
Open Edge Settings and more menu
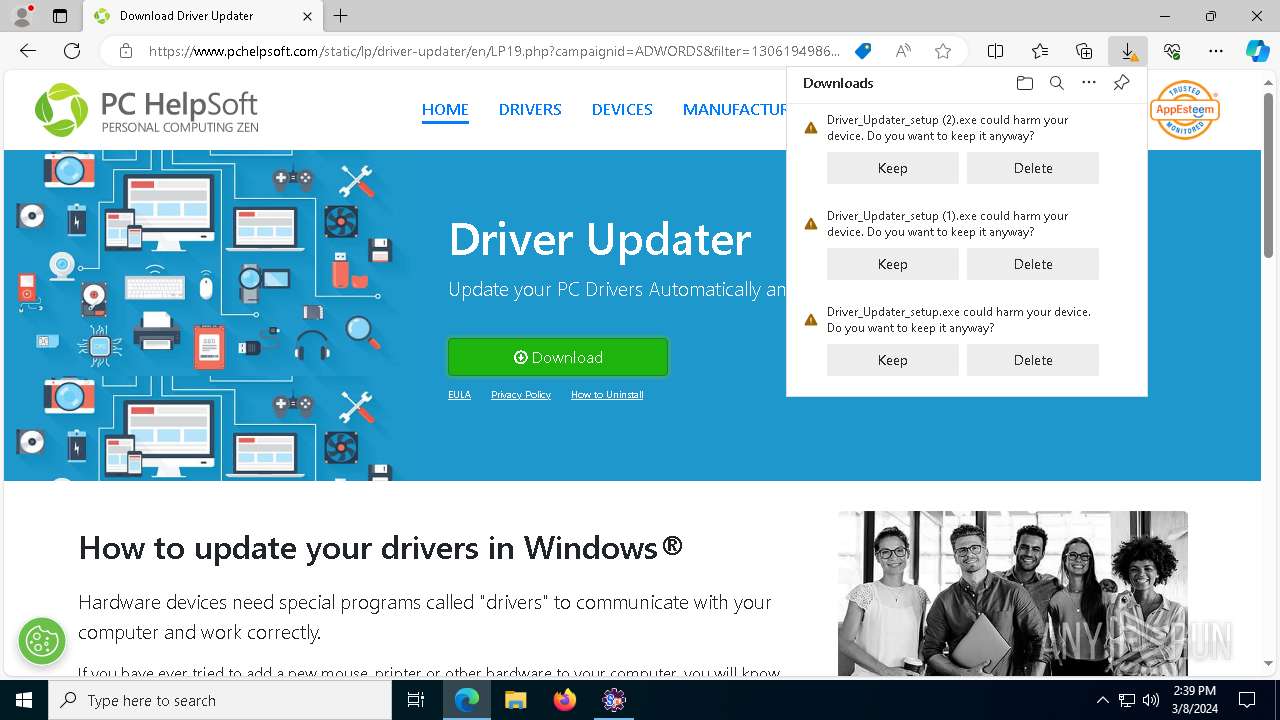[1216, 51]
